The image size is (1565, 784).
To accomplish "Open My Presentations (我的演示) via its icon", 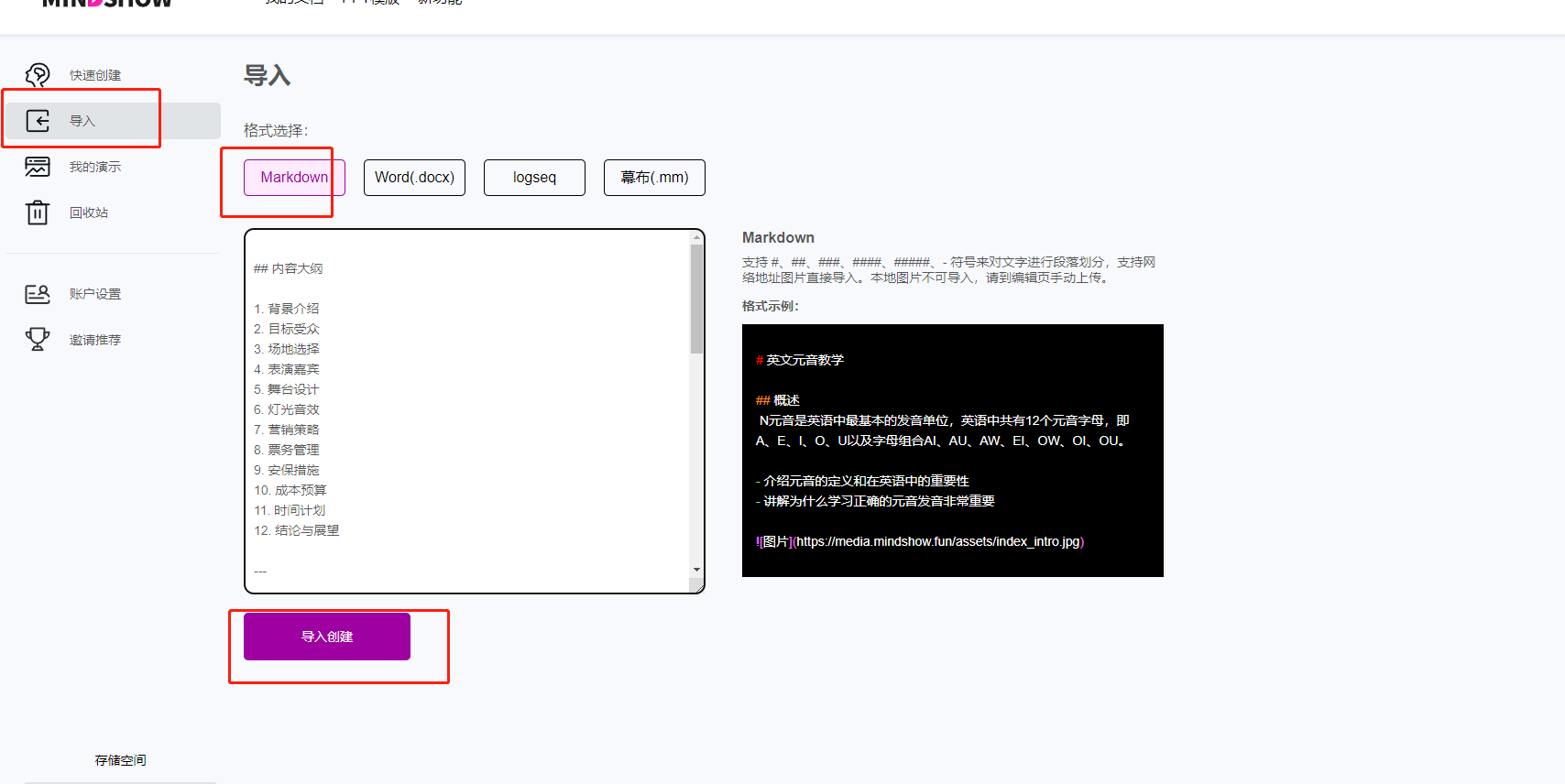I will click(38, 167).
